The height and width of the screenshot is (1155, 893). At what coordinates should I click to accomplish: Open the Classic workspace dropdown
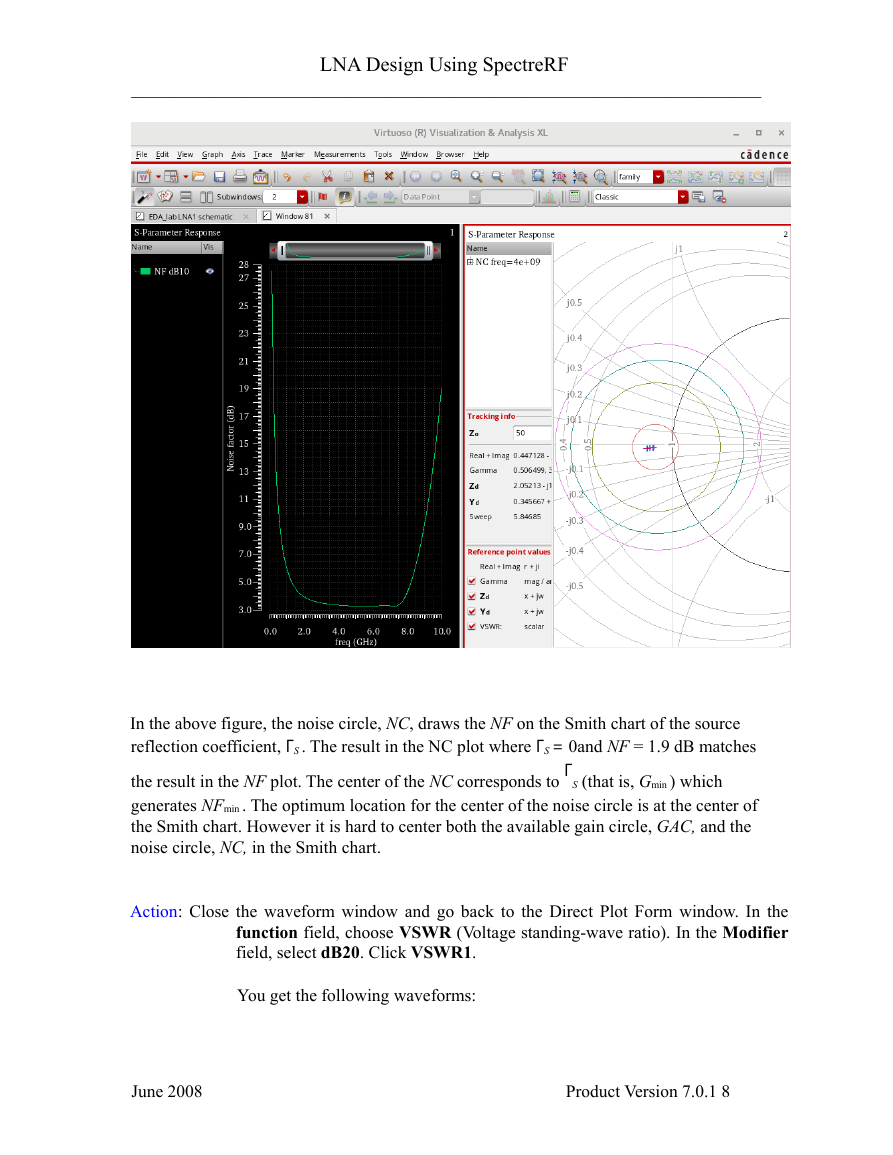(x=683, y=197)
